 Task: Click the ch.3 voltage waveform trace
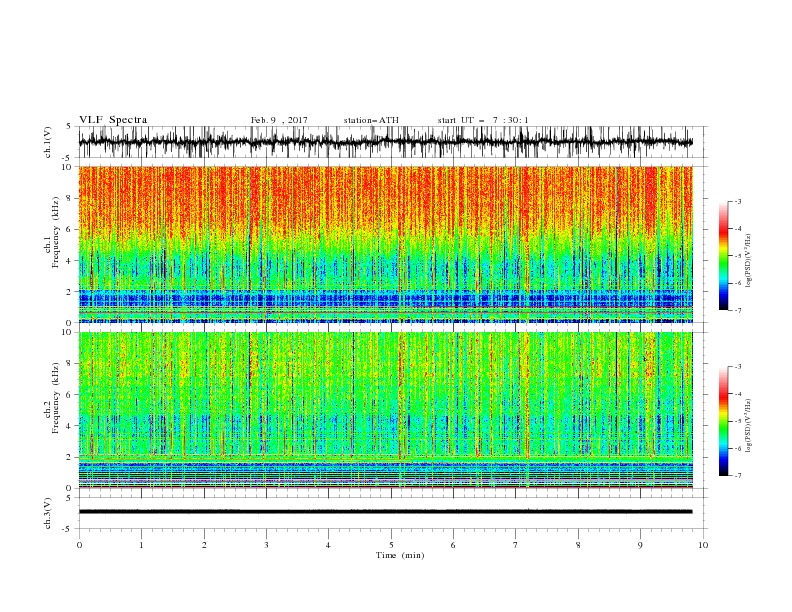385,512
